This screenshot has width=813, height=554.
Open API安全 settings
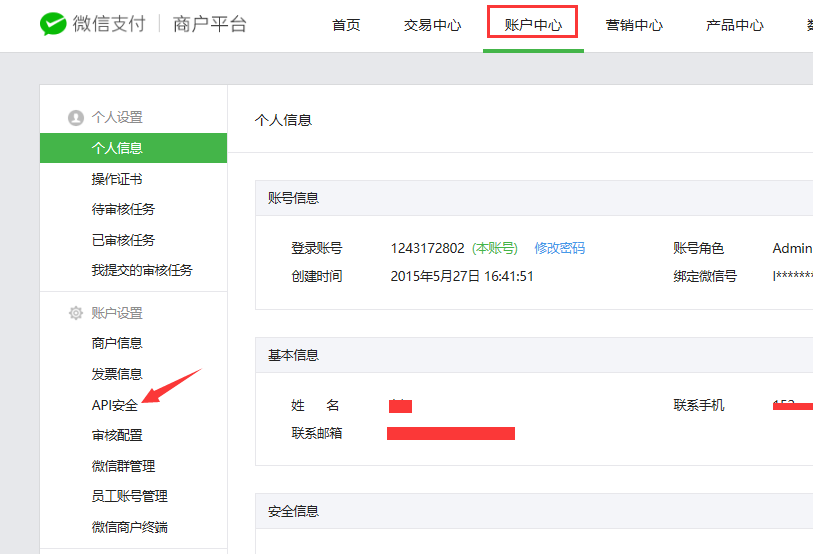(x=115, y=405)
